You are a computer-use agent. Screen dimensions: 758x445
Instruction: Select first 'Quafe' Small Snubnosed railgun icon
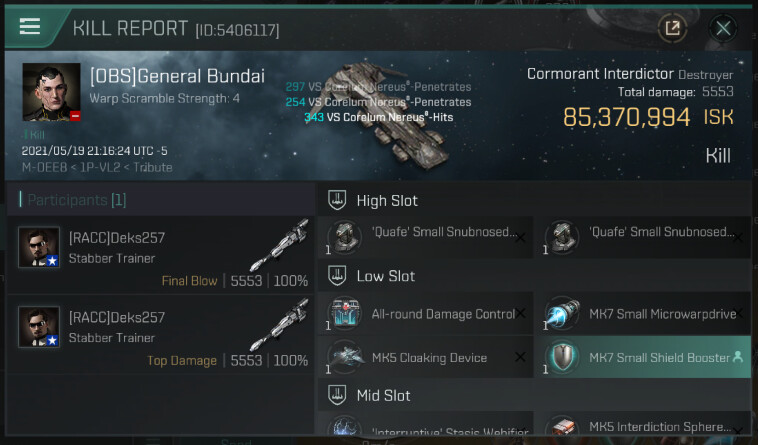(345, 237)
